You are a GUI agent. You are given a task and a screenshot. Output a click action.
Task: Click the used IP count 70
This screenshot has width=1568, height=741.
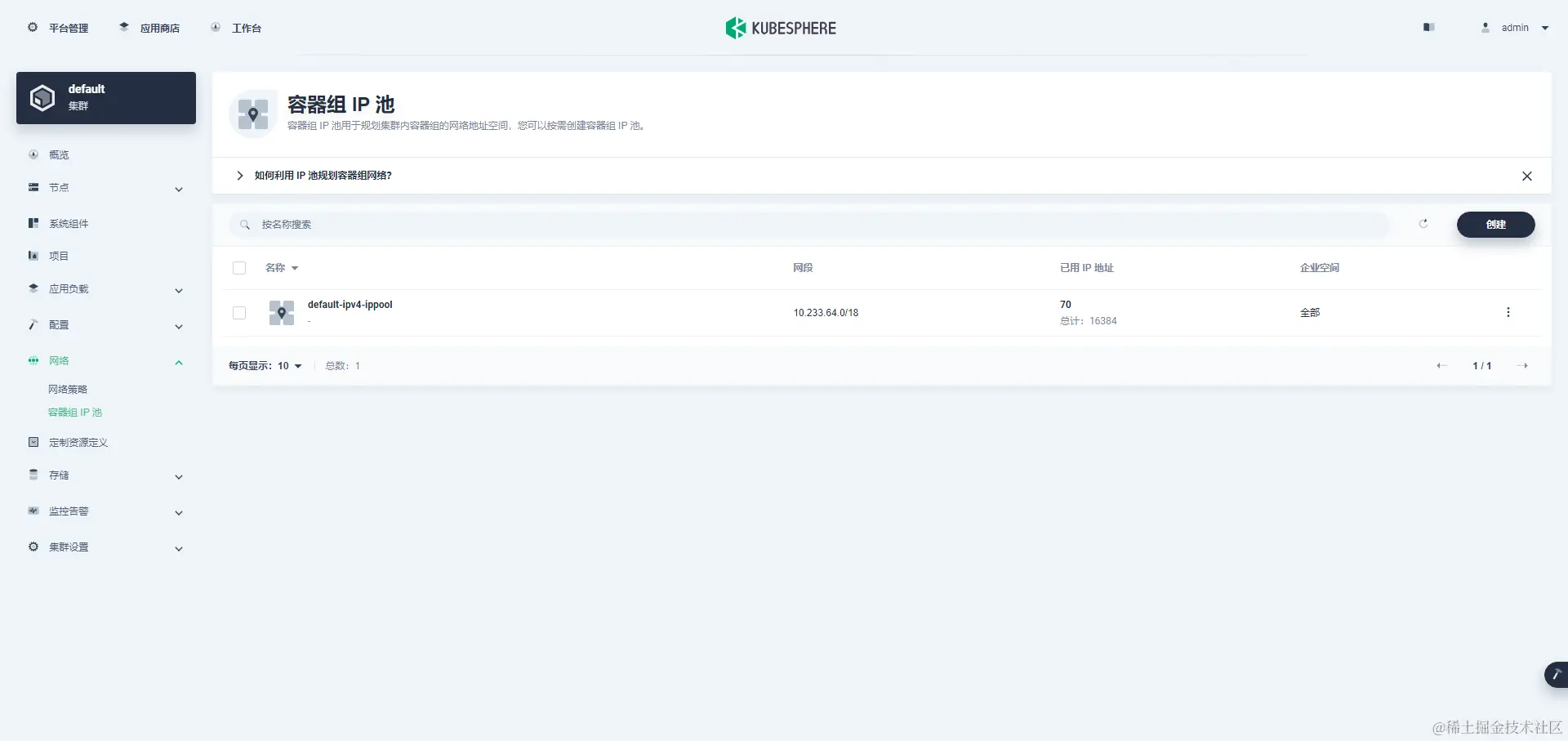click(1066, 305)
